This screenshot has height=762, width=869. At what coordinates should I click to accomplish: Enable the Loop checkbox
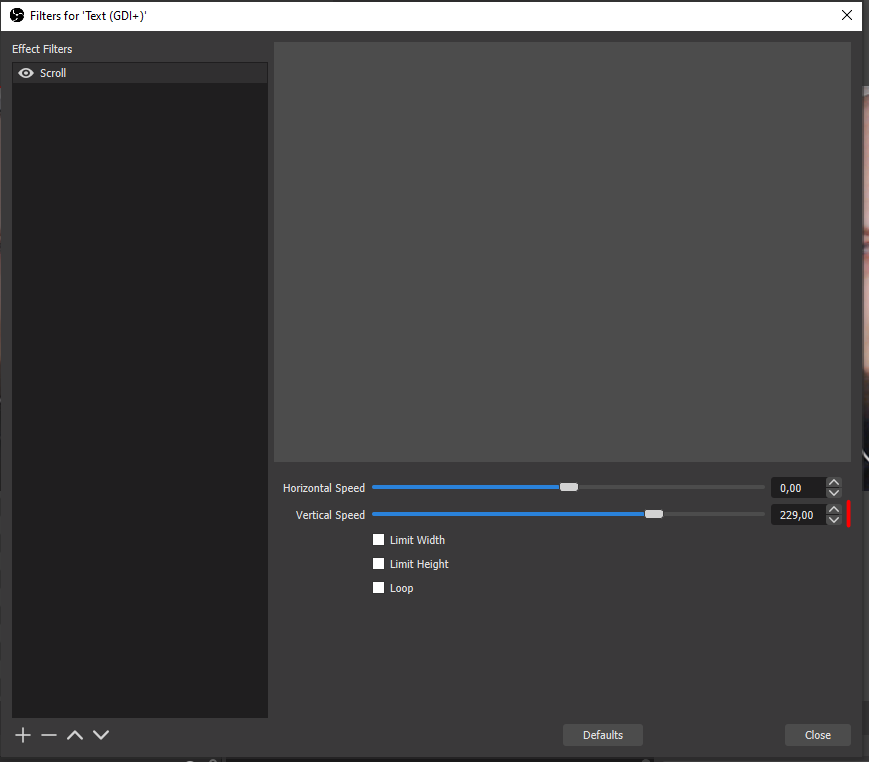(x=378, y=587)
